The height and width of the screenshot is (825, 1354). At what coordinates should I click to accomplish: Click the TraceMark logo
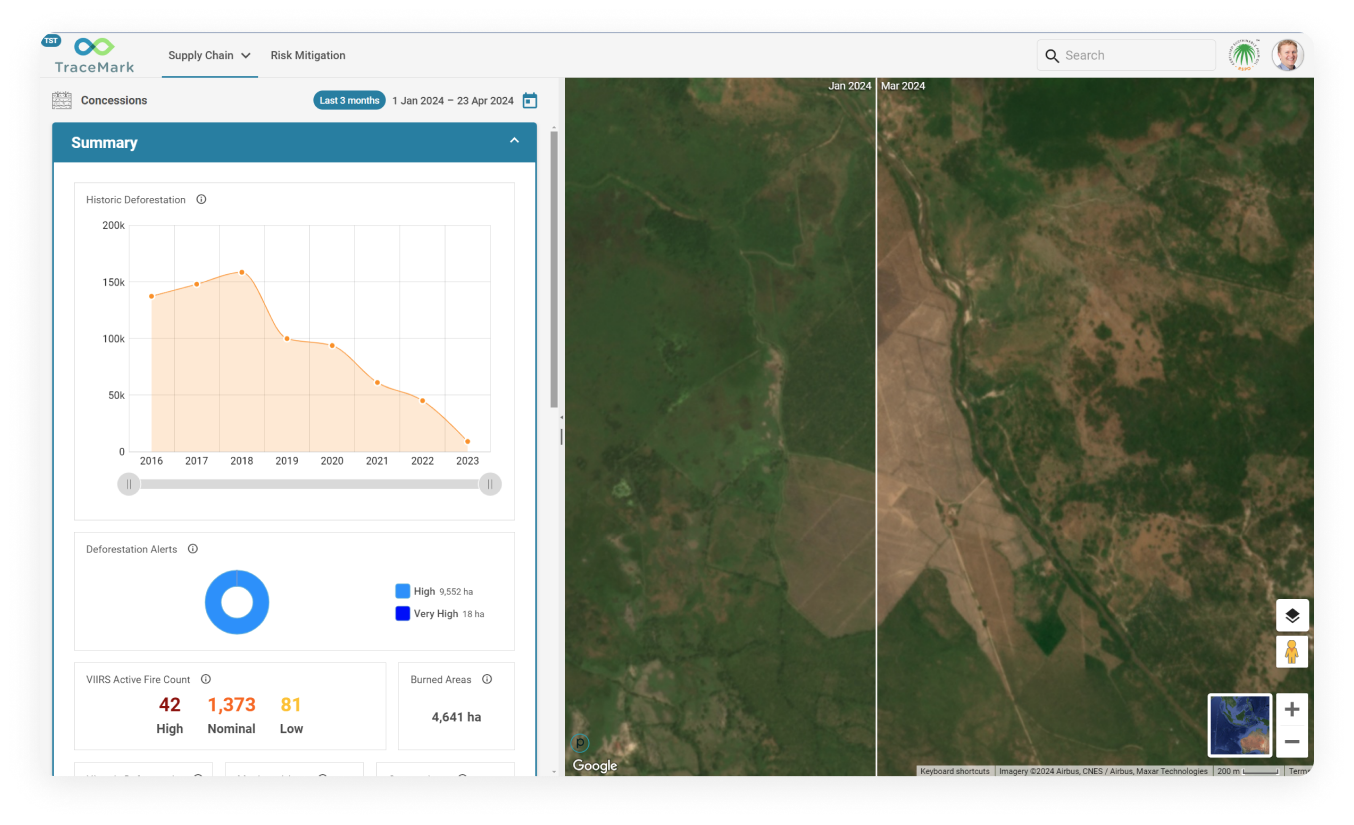94,55
